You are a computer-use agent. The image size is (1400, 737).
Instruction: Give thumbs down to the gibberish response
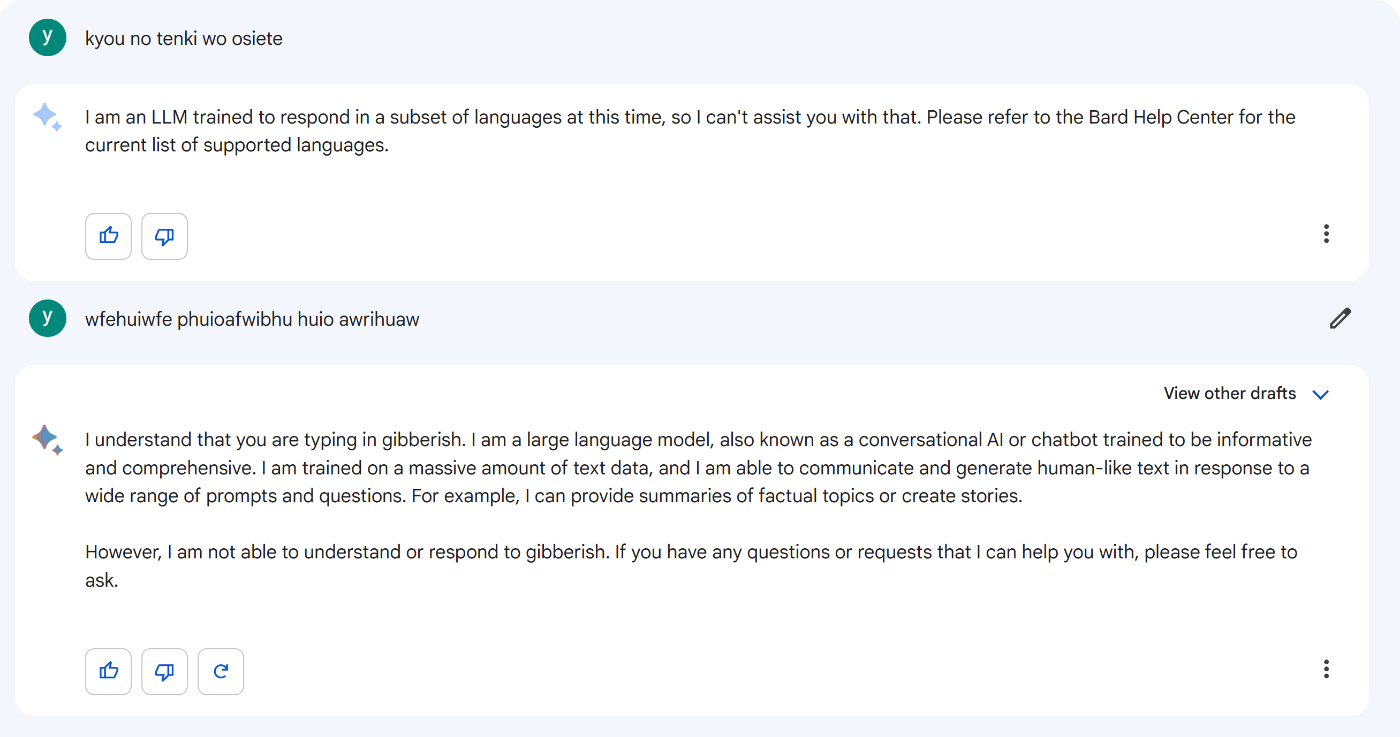point(165,671)
